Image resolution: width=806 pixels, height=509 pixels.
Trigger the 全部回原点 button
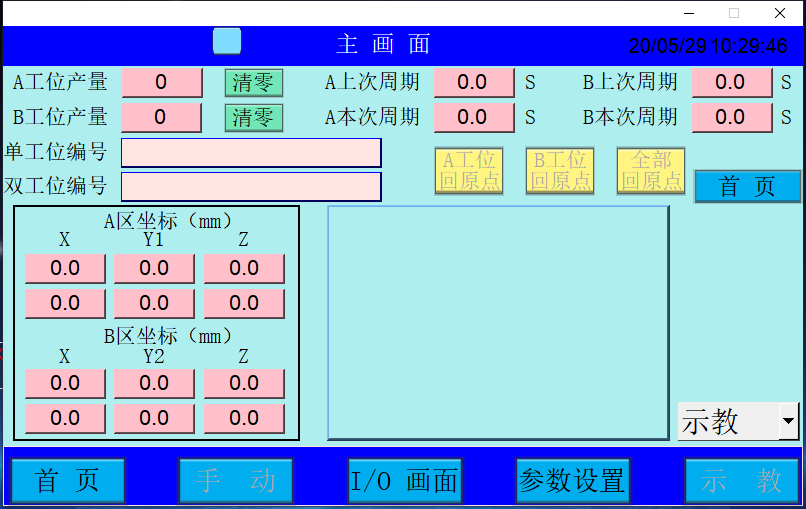(x=651, y=171)
